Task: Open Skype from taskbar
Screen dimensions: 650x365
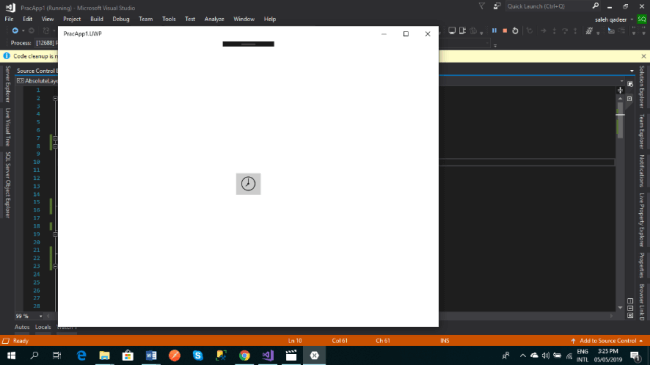Action: tap(198, 355)
